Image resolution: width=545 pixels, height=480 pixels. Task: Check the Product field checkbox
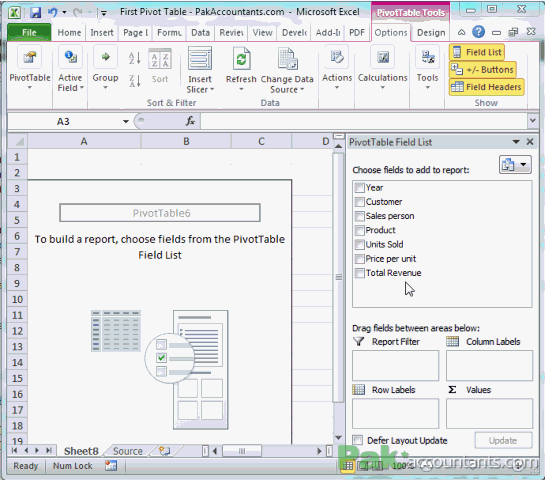(359, 230)
